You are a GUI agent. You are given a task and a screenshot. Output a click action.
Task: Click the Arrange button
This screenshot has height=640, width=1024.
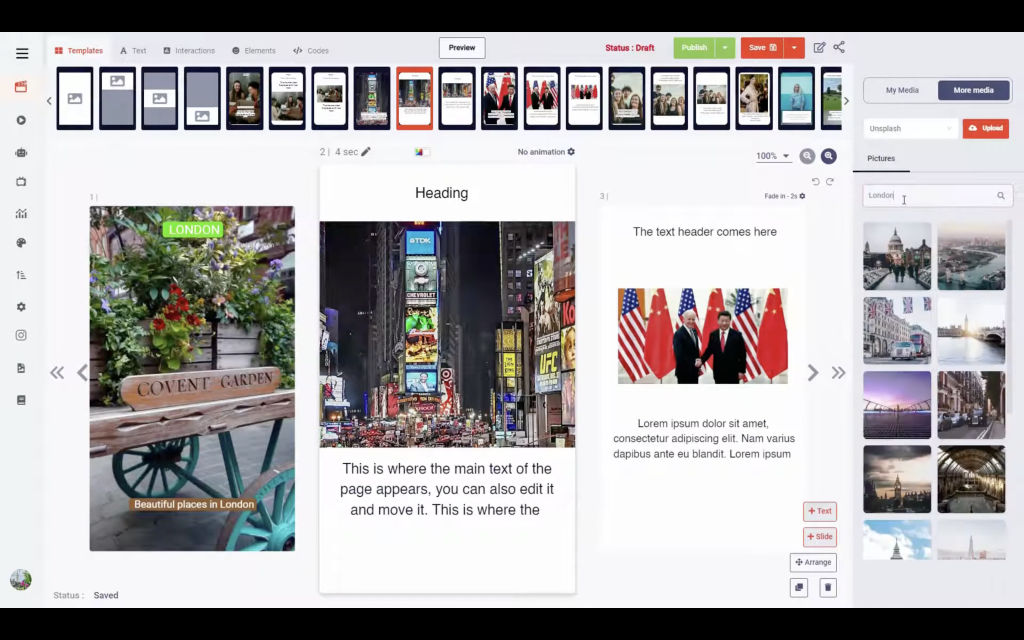click(x=813, y=562)
